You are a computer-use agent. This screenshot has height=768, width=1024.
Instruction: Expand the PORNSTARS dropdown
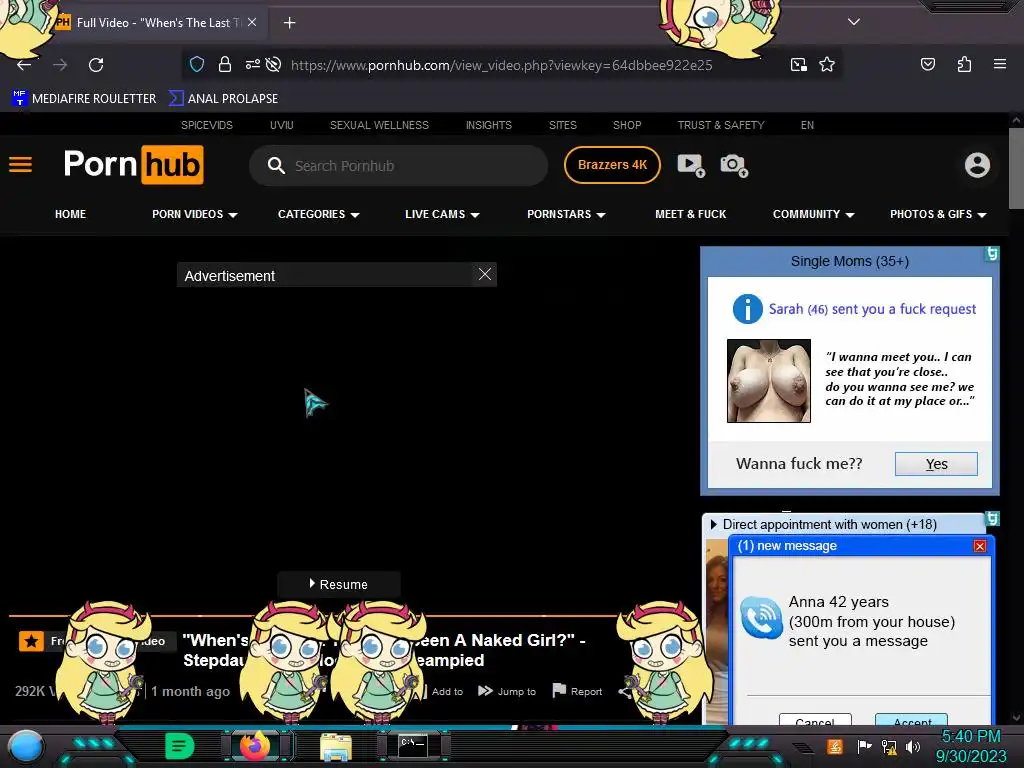click(566, 214)
